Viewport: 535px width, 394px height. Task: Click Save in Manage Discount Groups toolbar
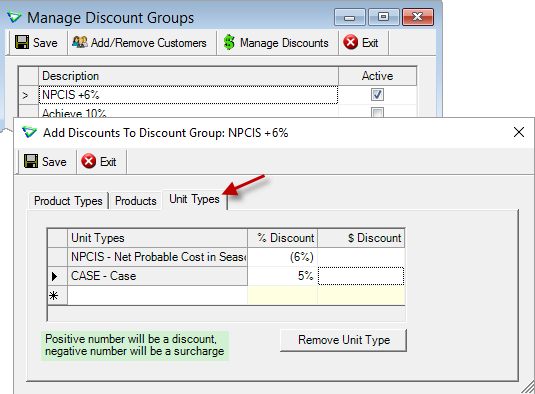pos(37,43)
